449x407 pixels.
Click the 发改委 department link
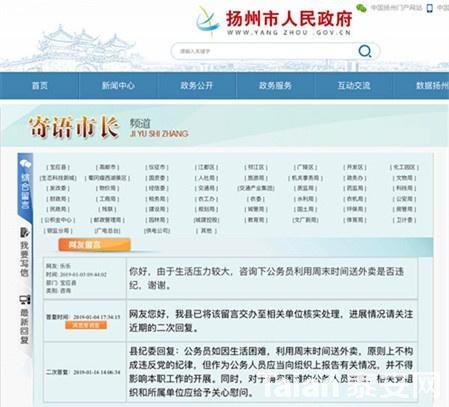[58, 188]
